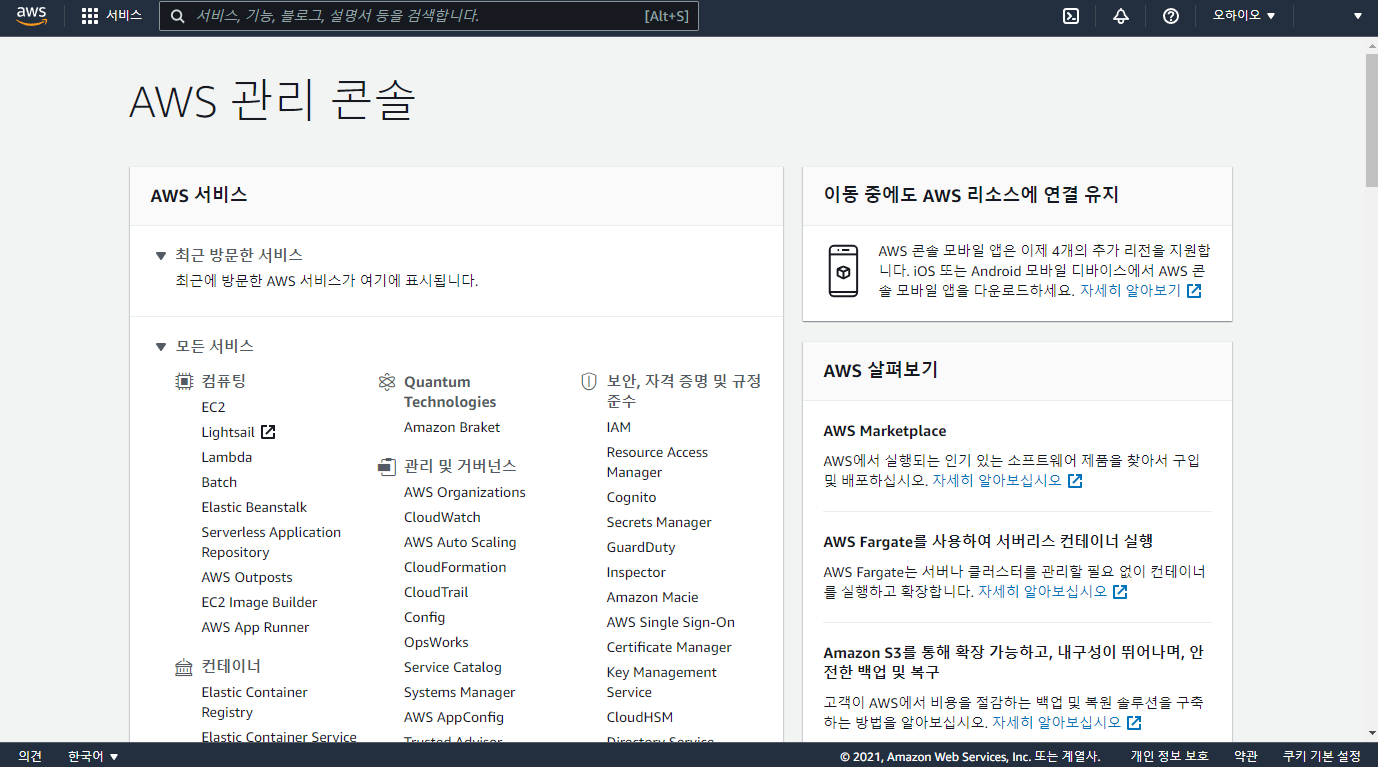Open the Resource Access Manager link
This screenshot has width=1378, height=767.
(657, 462)
